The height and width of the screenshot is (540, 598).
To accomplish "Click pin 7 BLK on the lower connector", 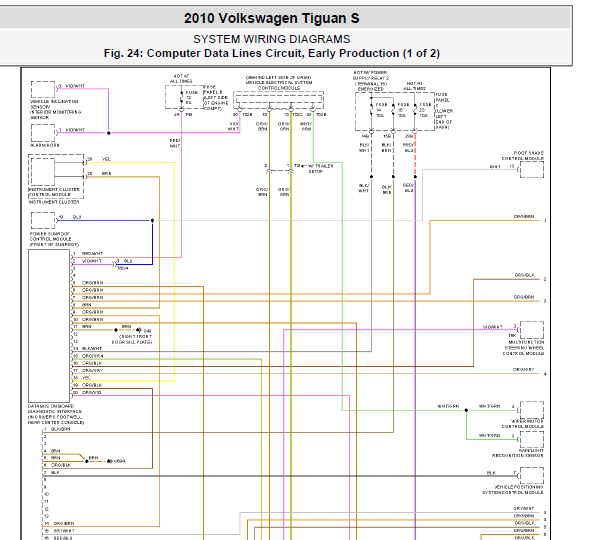I will point(51,472).
